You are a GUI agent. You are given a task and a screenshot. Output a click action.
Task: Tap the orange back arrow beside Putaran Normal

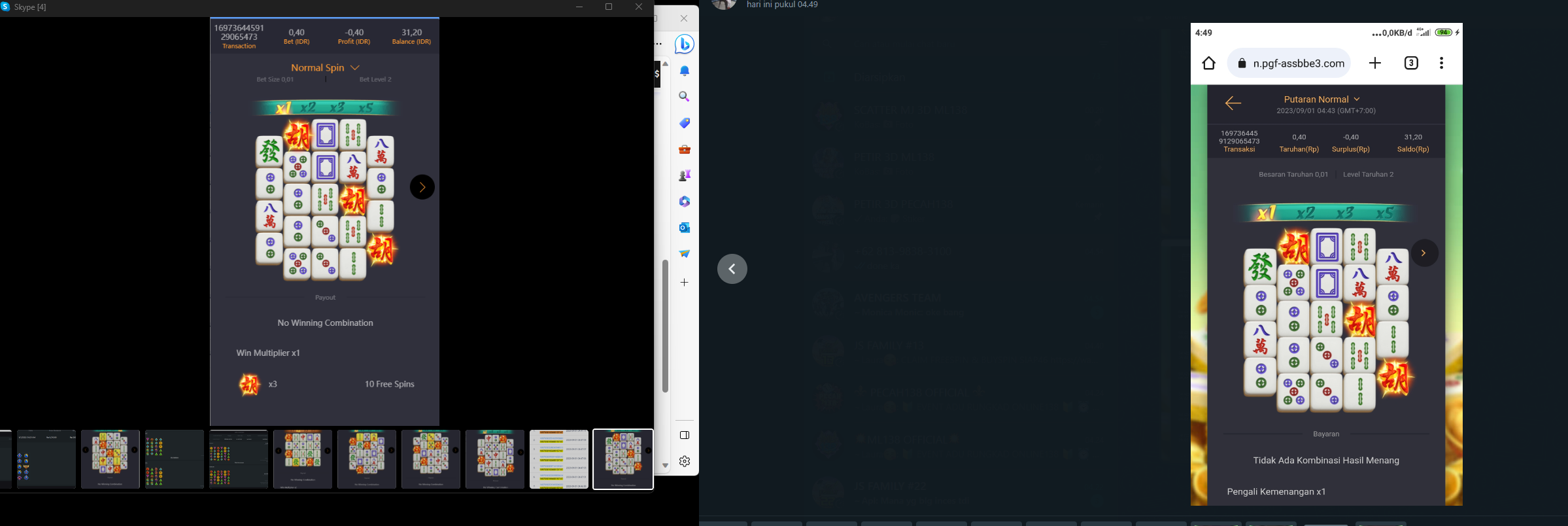1233,103
